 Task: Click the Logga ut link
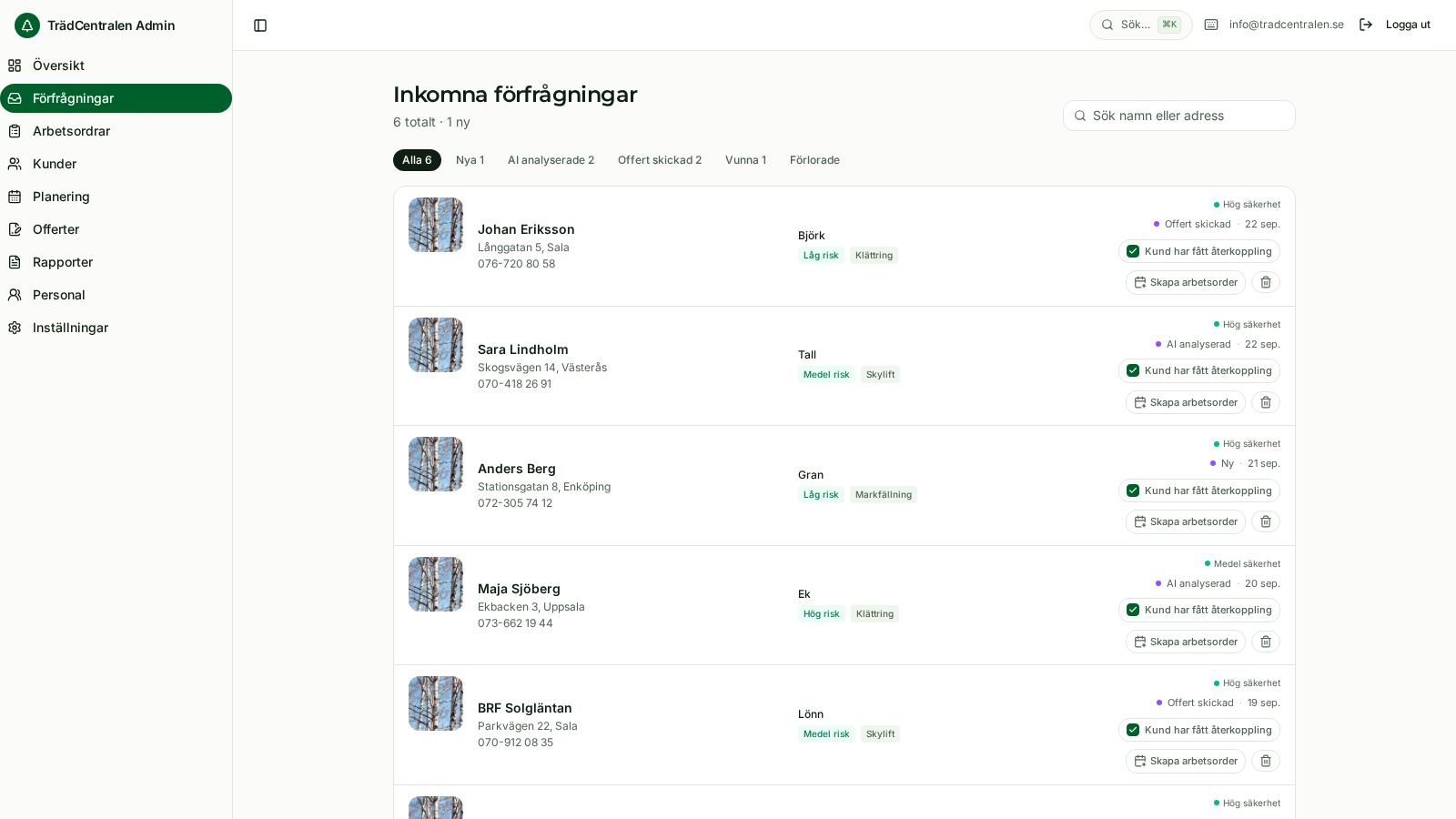[x=1408, y=25]
